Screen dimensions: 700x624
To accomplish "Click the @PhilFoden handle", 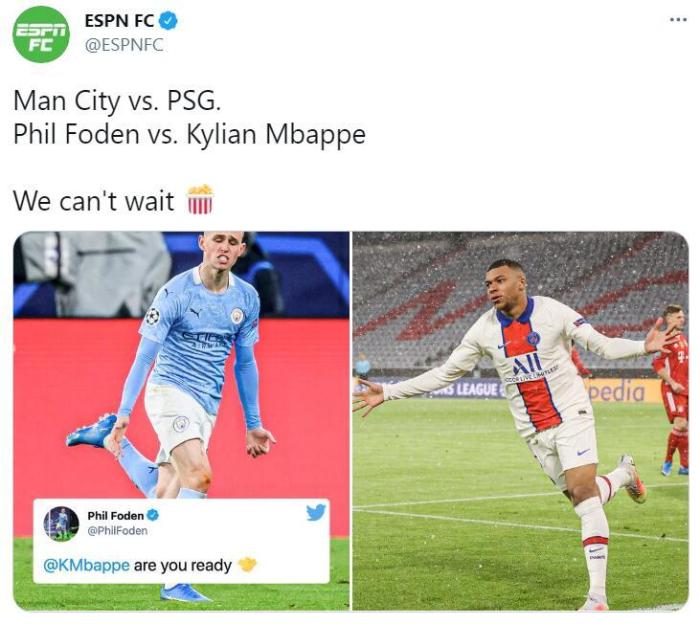I will point(117,531).
